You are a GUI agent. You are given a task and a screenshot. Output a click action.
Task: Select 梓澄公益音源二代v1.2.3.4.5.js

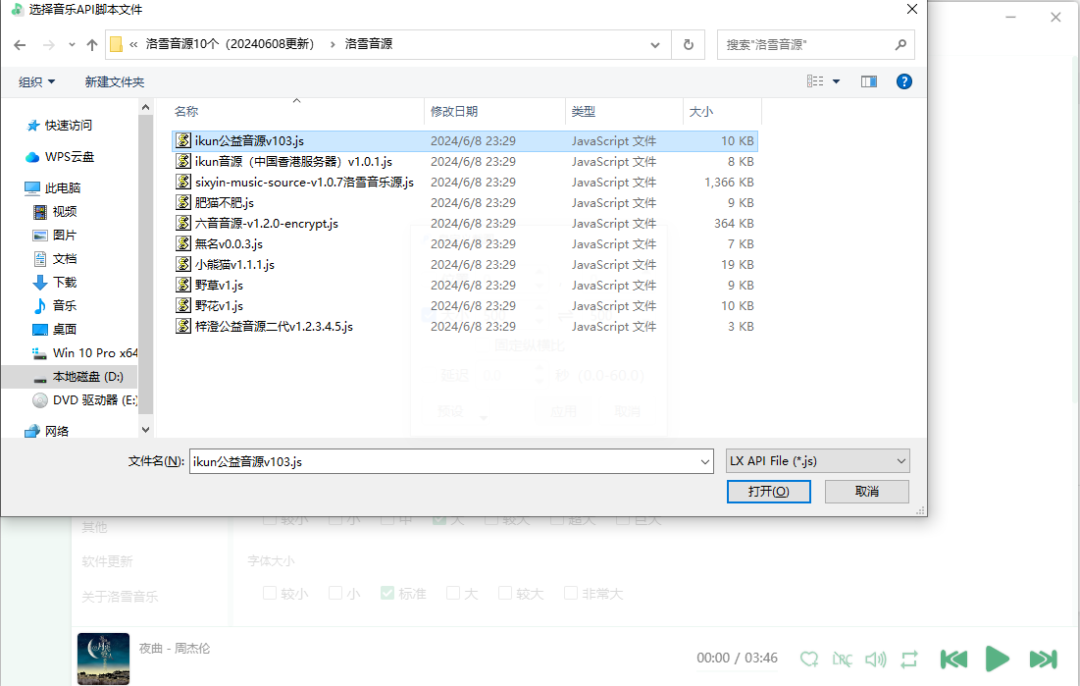[x=465, y=326]
